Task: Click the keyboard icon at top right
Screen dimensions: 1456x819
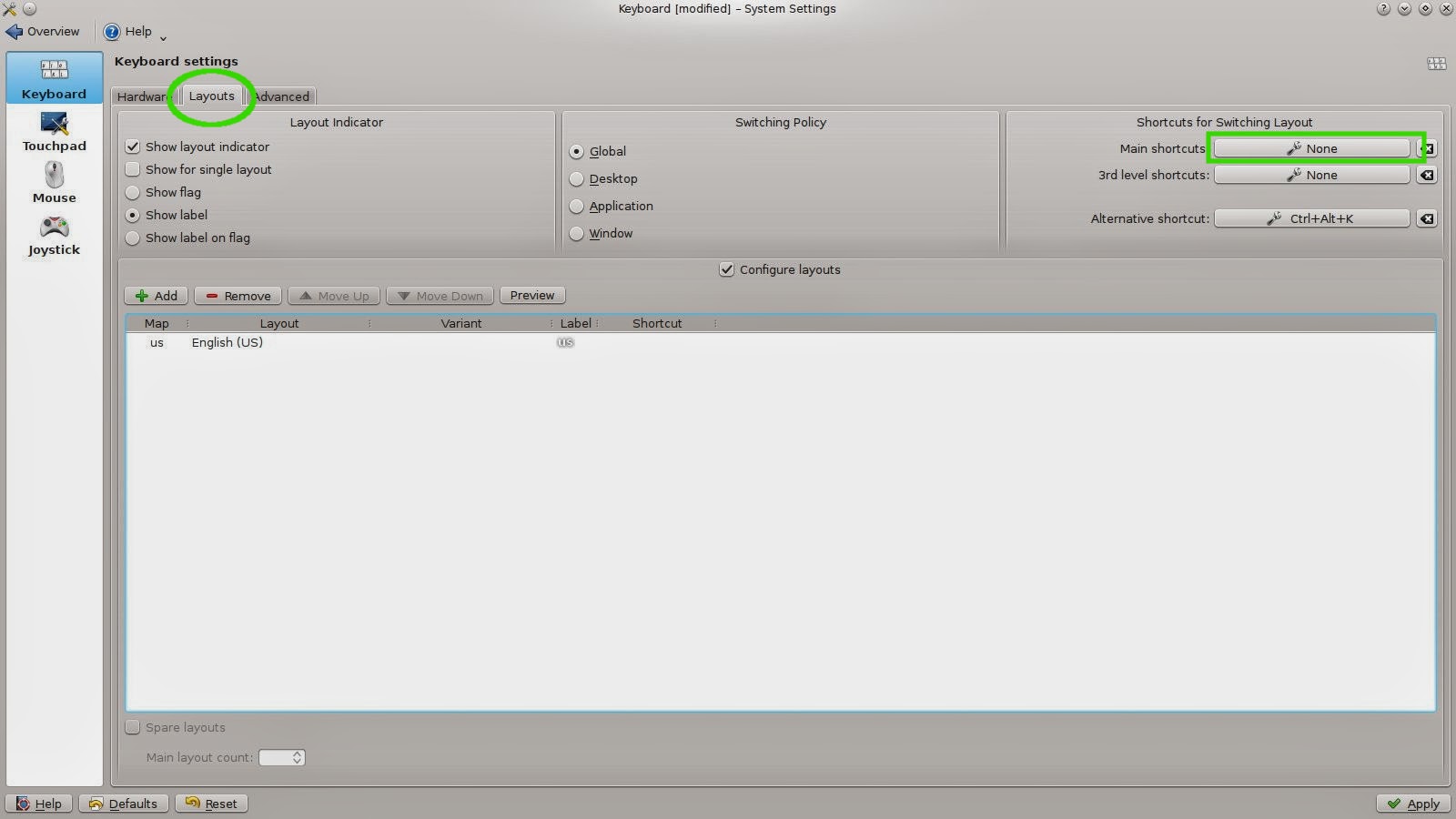Action: point(1437,64)
